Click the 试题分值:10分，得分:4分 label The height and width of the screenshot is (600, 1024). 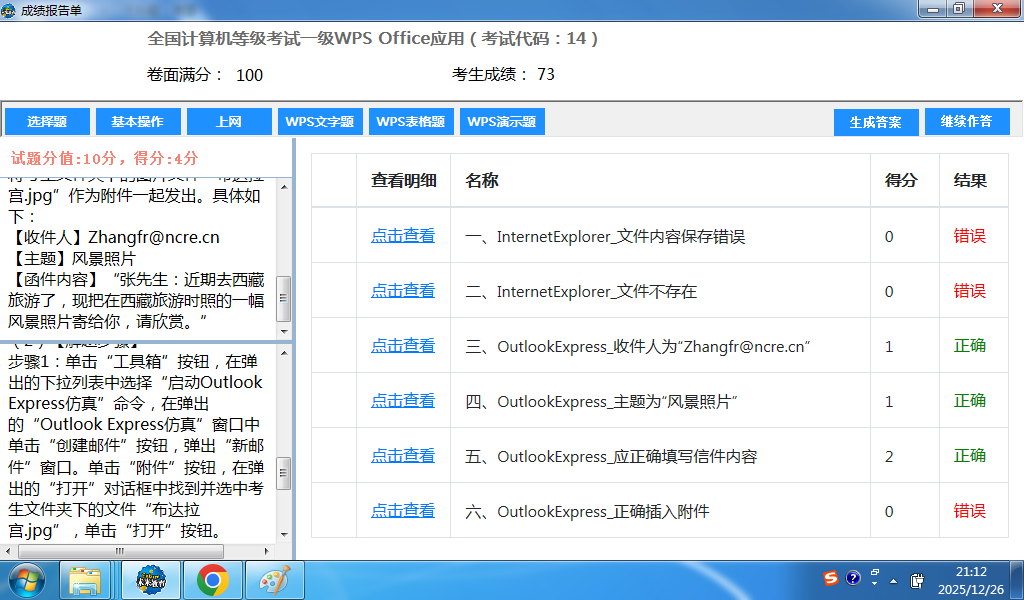pyautogui.click(x=104, y=158)
